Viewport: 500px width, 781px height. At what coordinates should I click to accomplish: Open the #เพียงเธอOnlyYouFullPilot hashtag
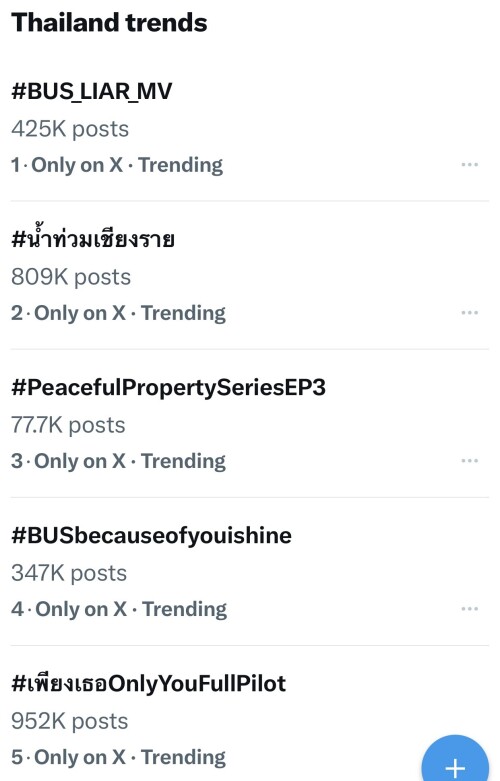(148, 683)
